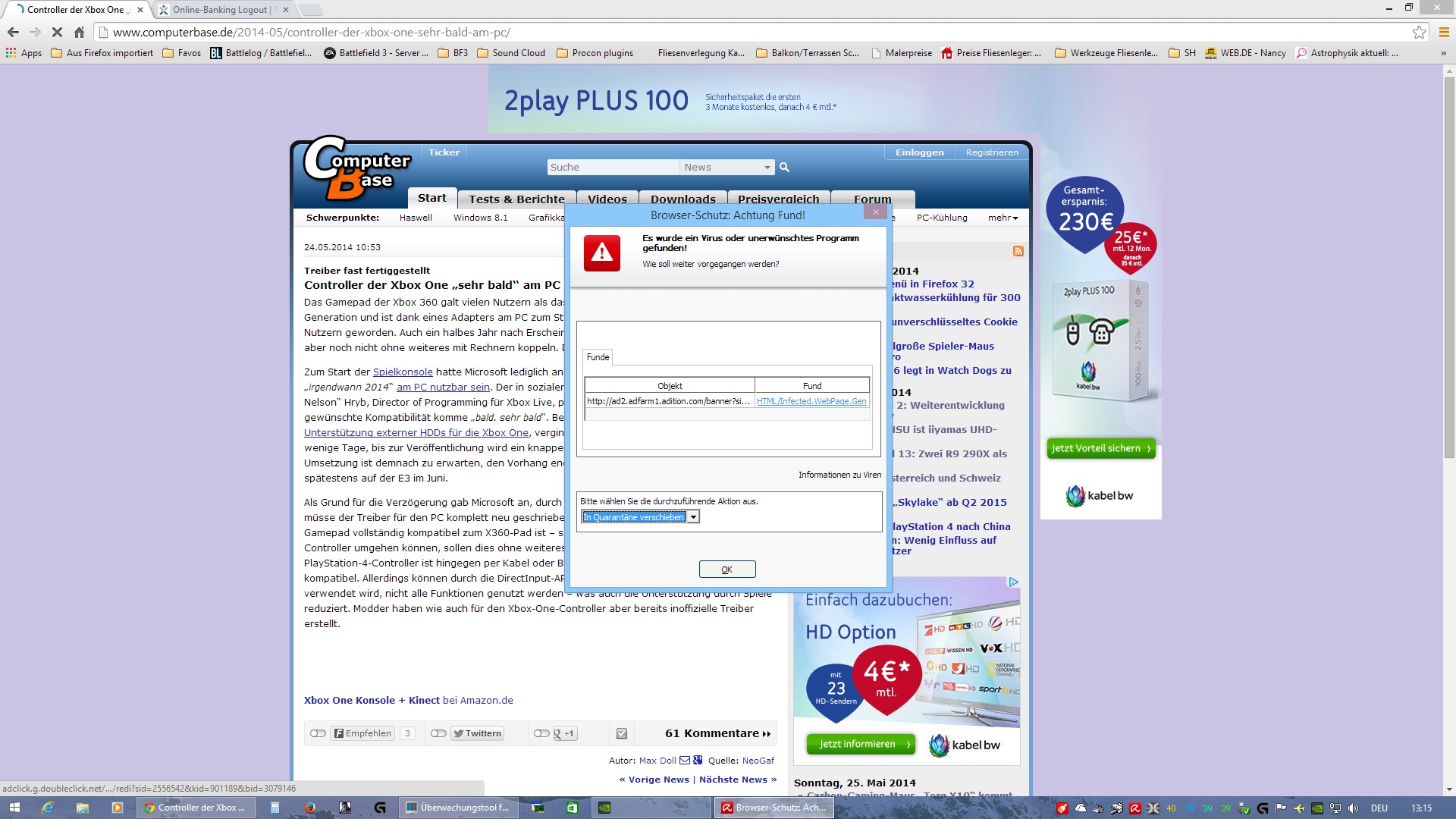Expand the News search category dropdown
The image size is (1456, 819).
[767, 168]
